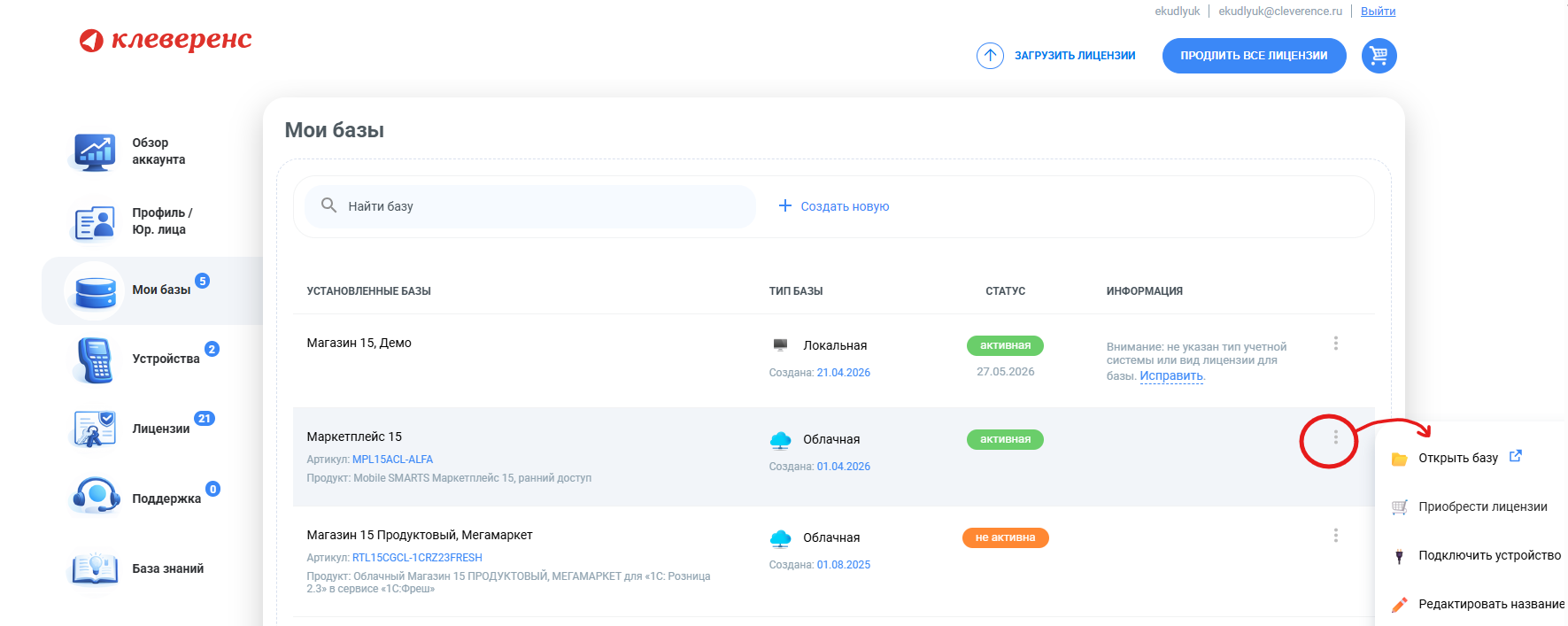Click the article link MPL15ACL-ALFA
1568x626 pixels.
tap(392, 460)
